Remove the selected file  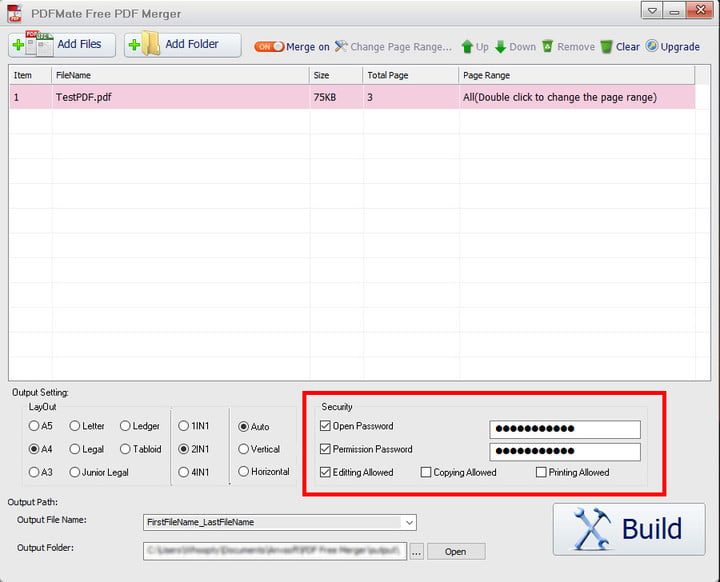(567, 47)
